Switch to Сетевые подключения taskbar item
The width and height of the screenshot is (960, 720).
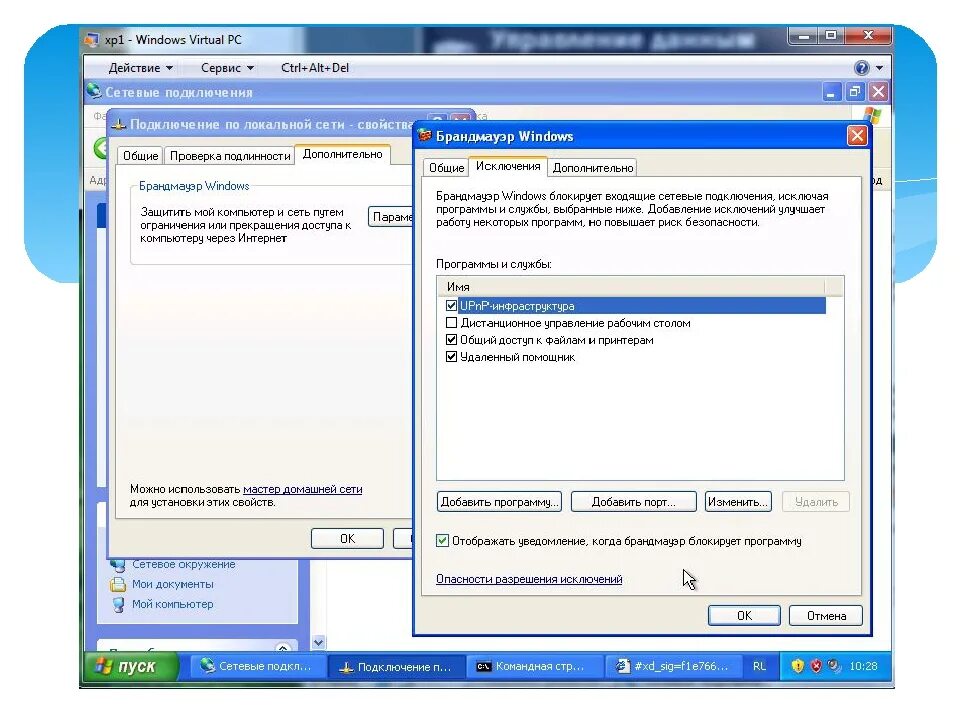pos(256,666)
